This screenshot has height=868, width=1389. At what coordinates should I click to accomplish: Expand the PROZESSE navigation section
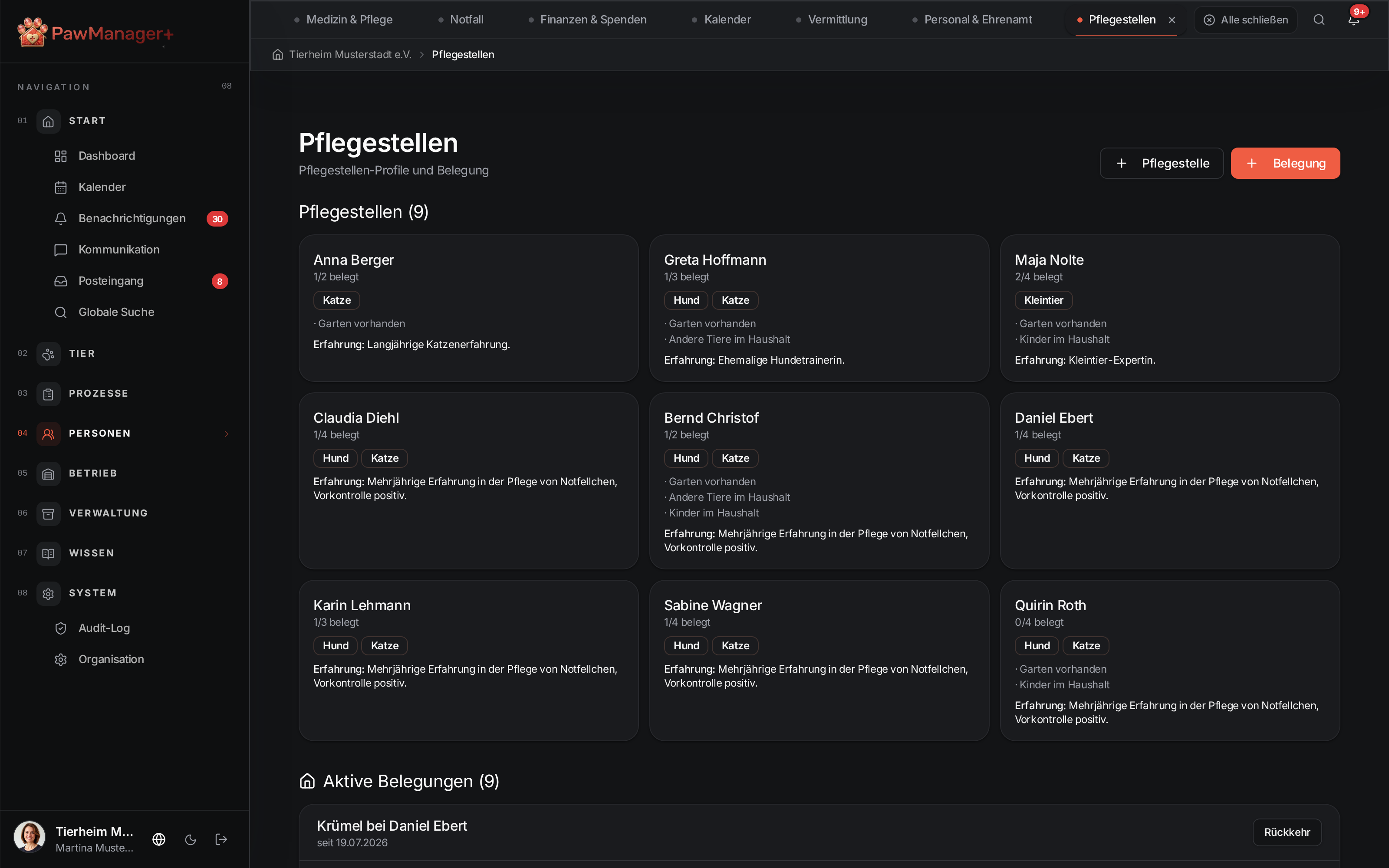click(125, 394)
